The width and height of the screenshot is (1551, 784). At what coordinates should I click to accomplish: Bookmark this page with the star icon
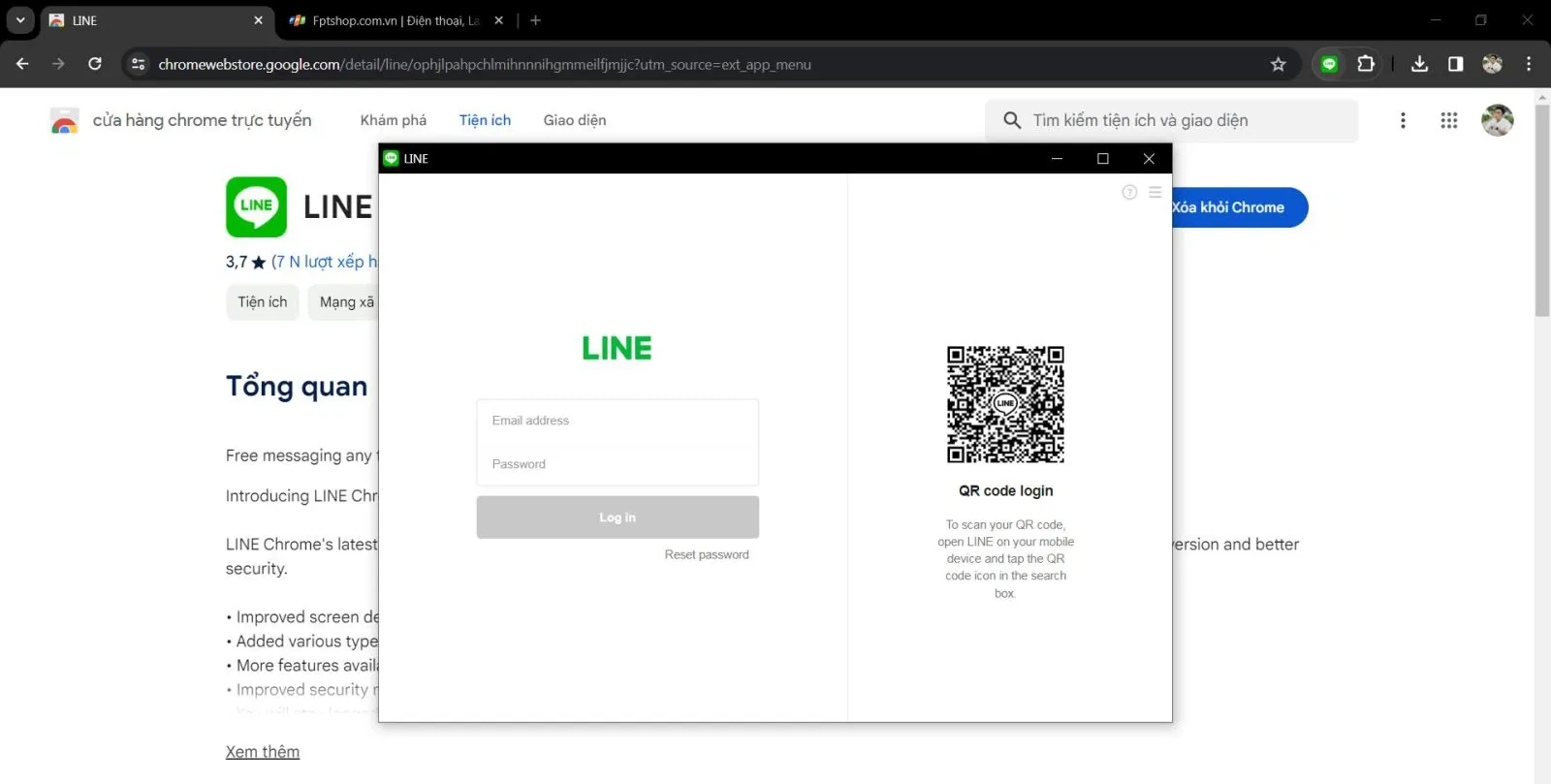[1278, 64]
